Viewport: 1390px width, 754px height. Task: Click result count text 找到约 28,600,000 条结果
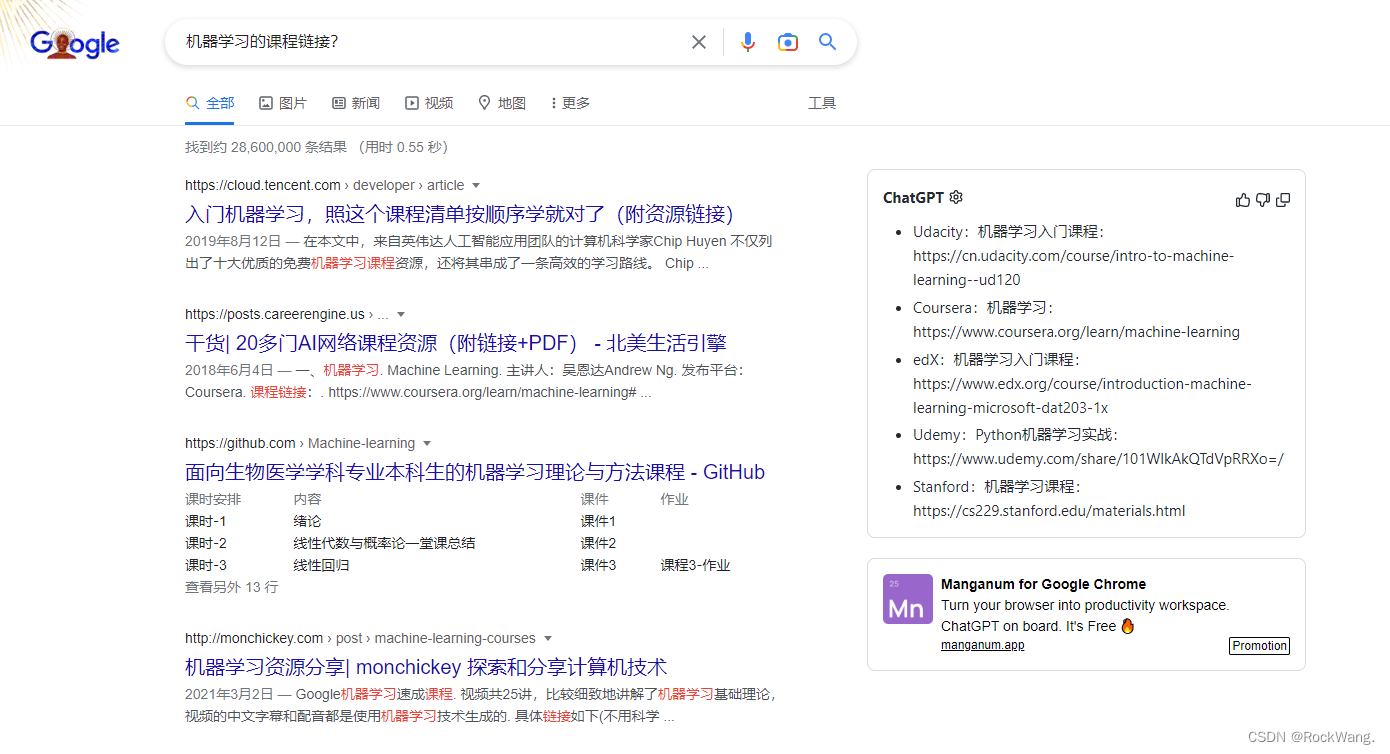pos(266,147)
